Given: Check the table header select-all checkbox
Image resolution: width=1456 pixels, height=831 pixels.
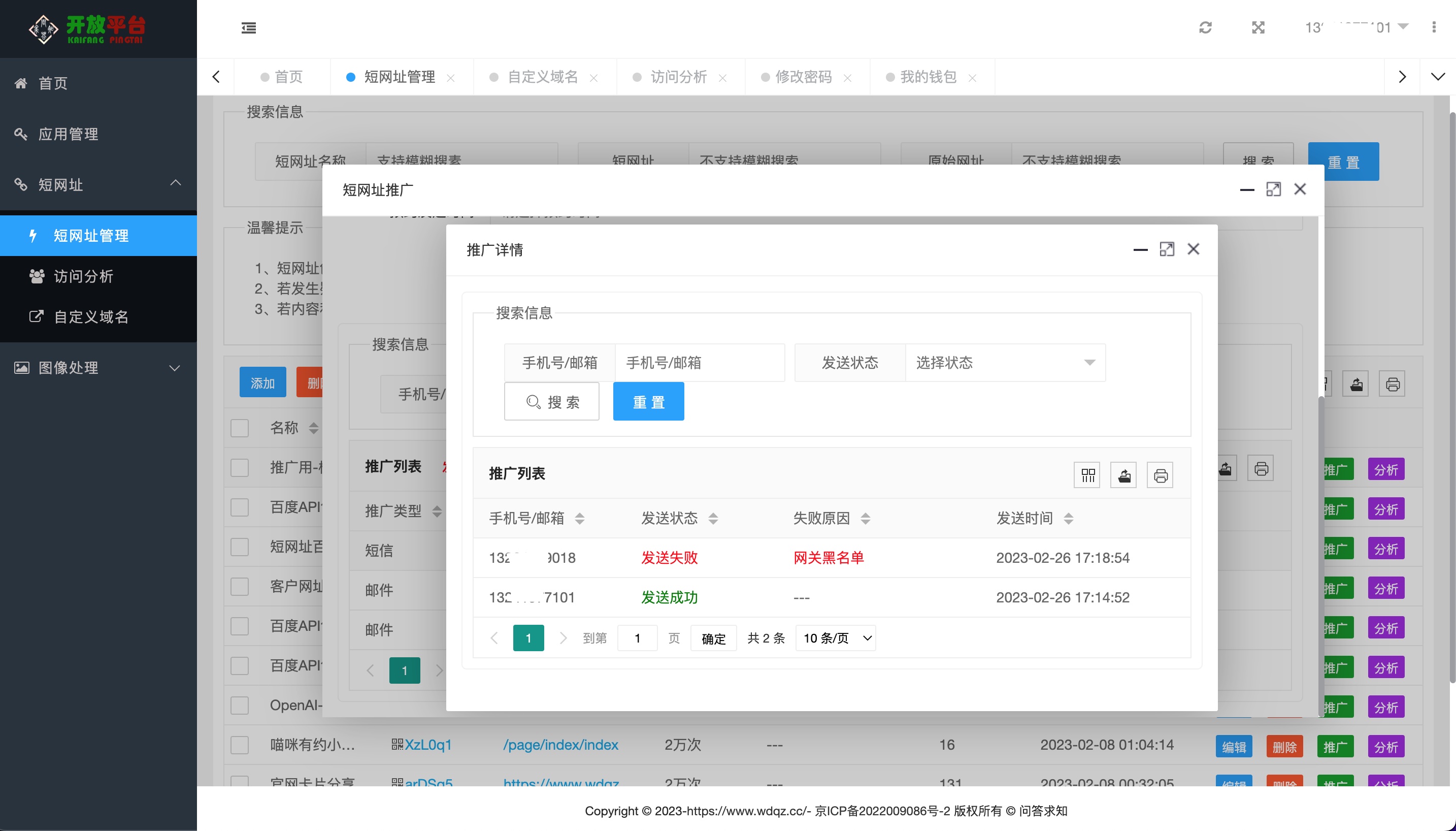Looking at the screenshot, I should 240,428.
